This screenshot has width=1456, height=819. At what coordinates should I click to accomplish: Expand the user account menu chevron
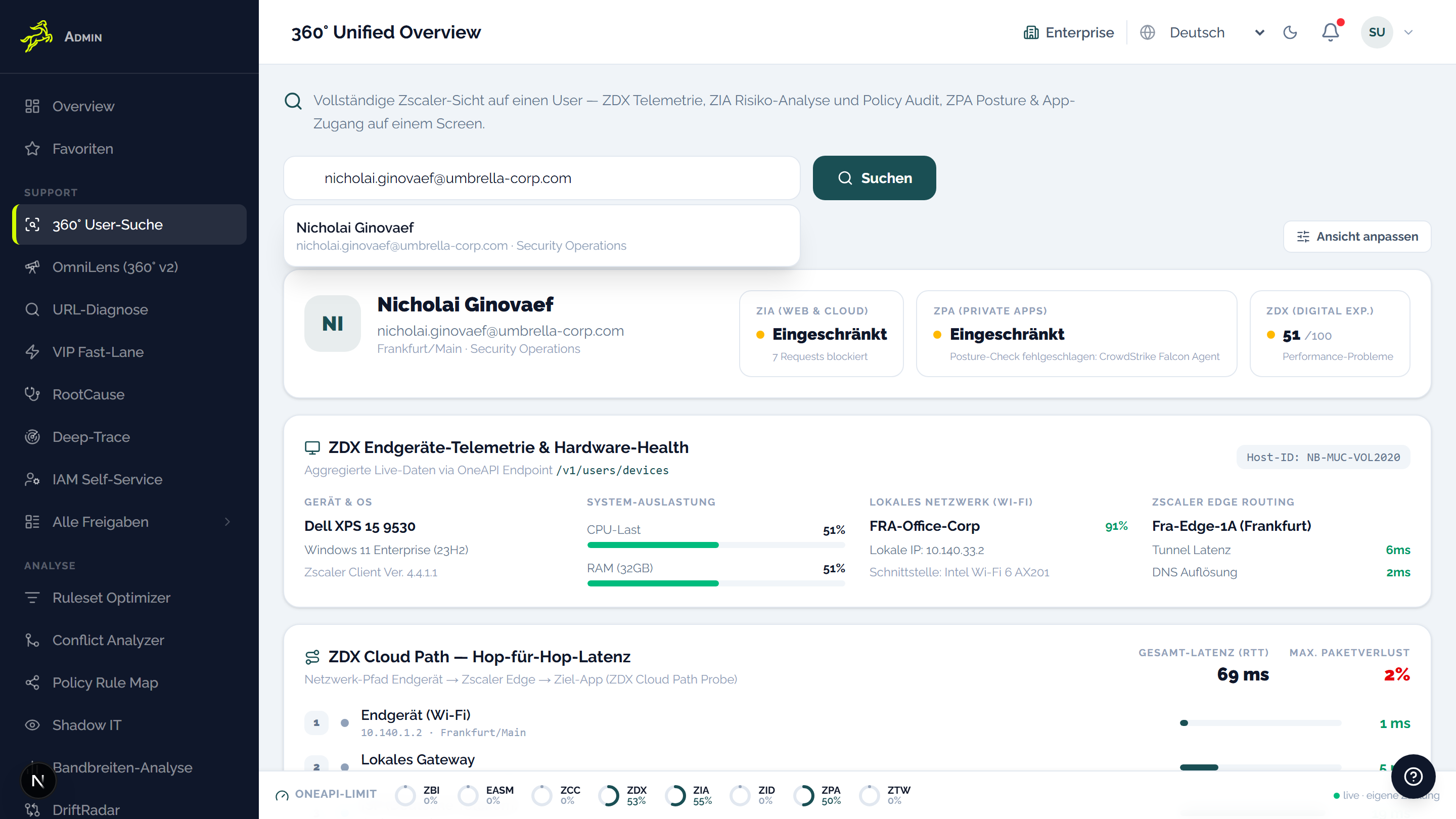1408,32
